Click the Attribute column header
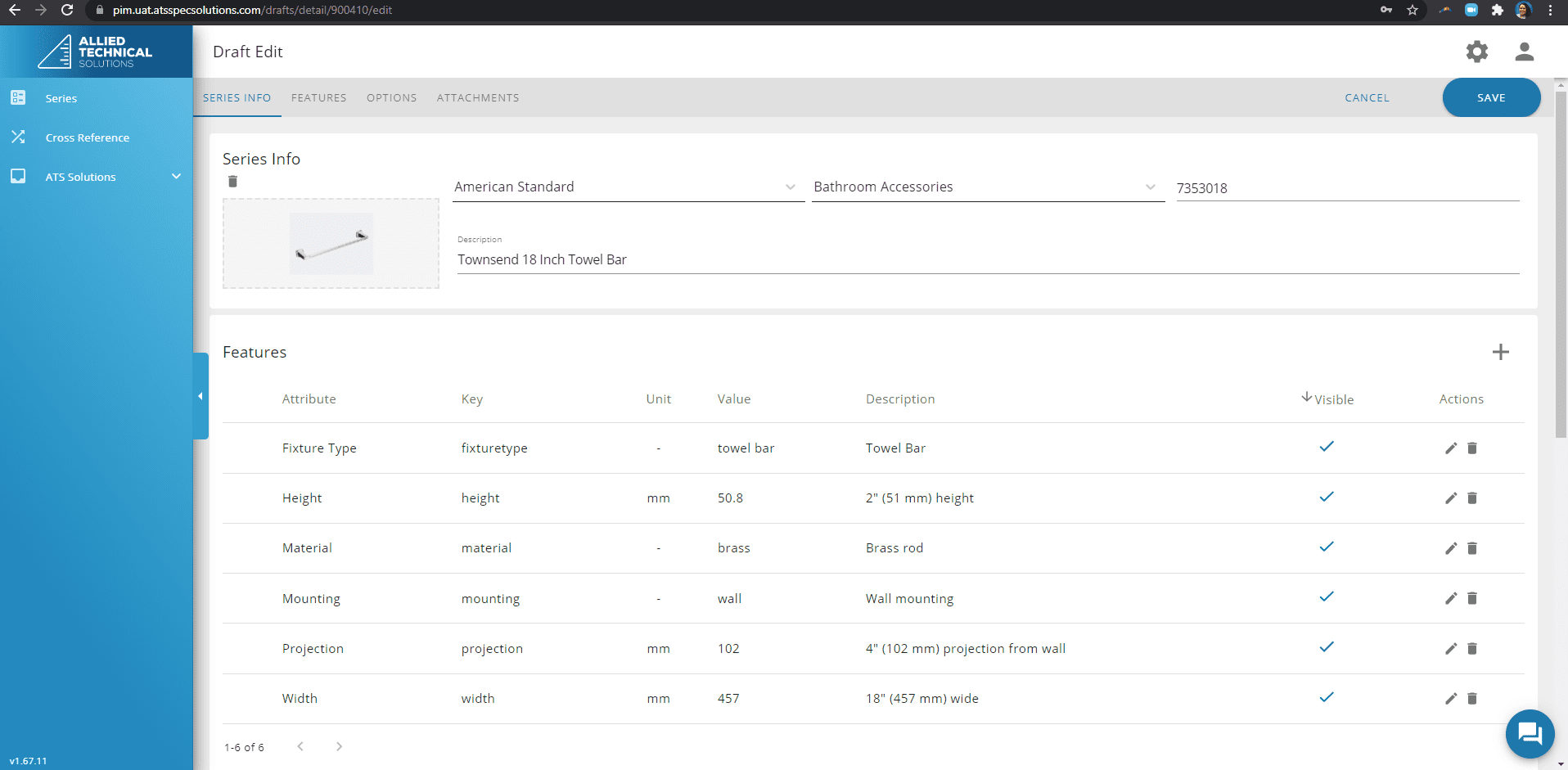The height and width of the screenshot is (770, 1568). coord(309,399)
